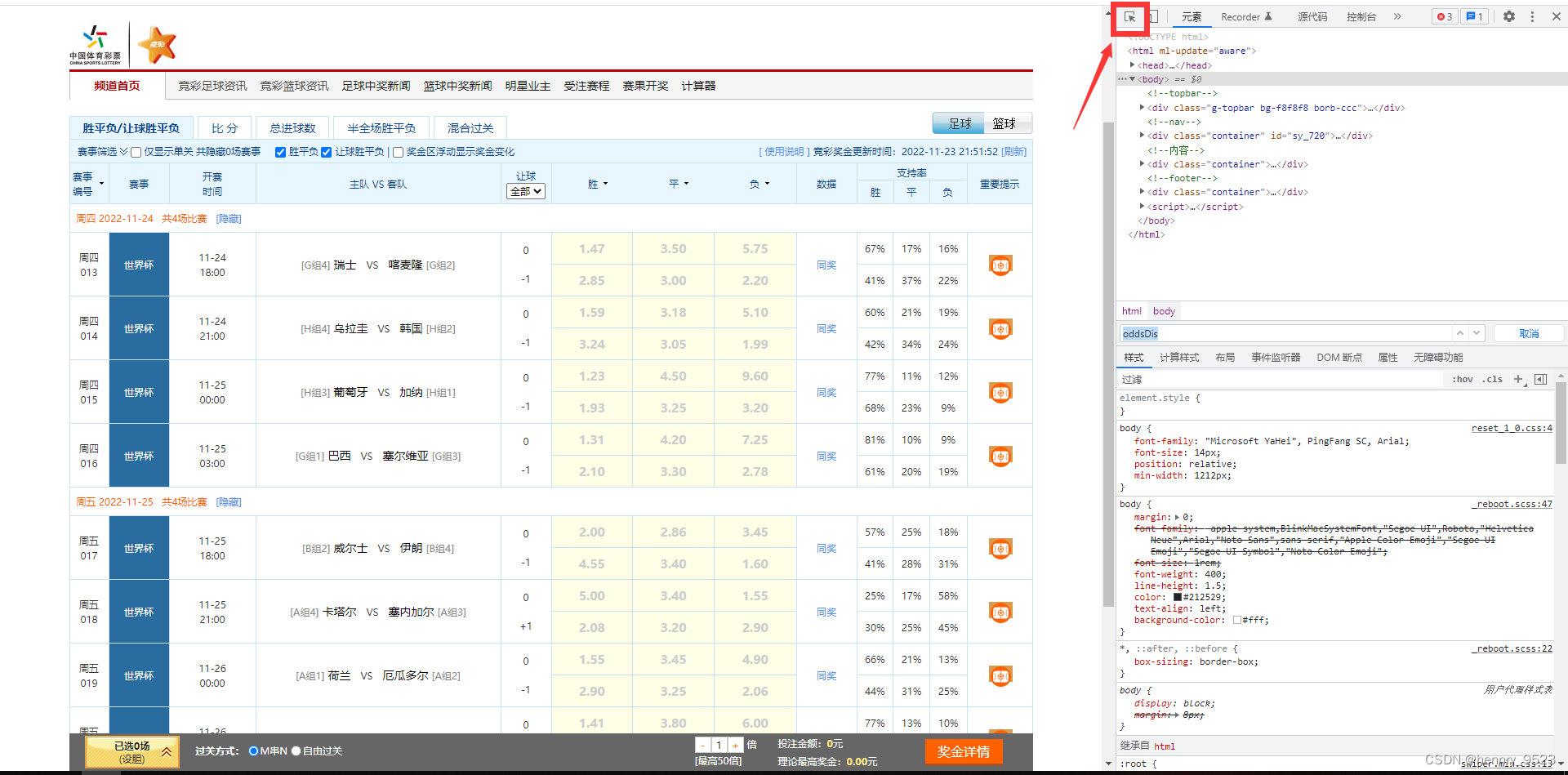Viewport: 1568px width, 775px height.
Task: Jump to the previous search result with the up arrow
Action: 1459,333
